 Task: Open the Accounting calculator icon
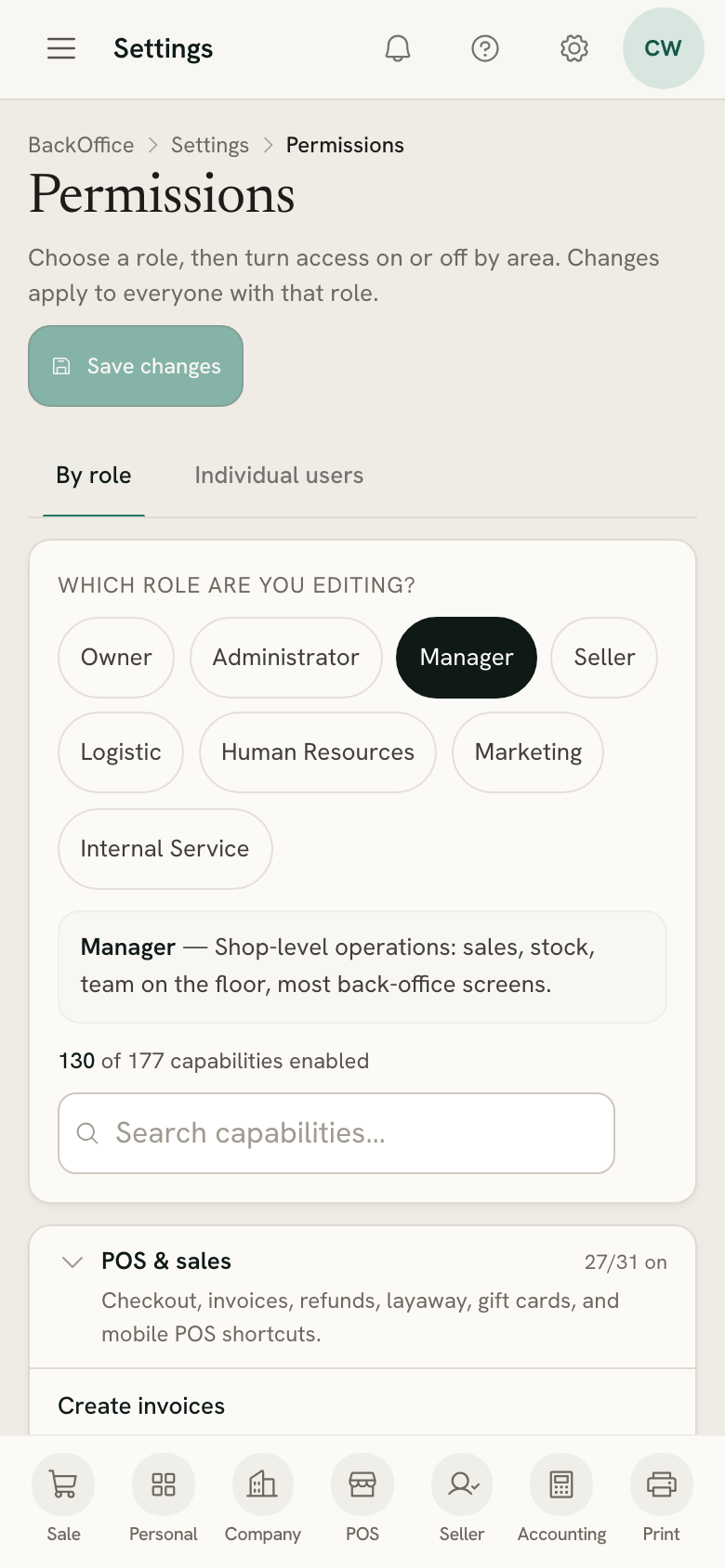pos(561,1484)
